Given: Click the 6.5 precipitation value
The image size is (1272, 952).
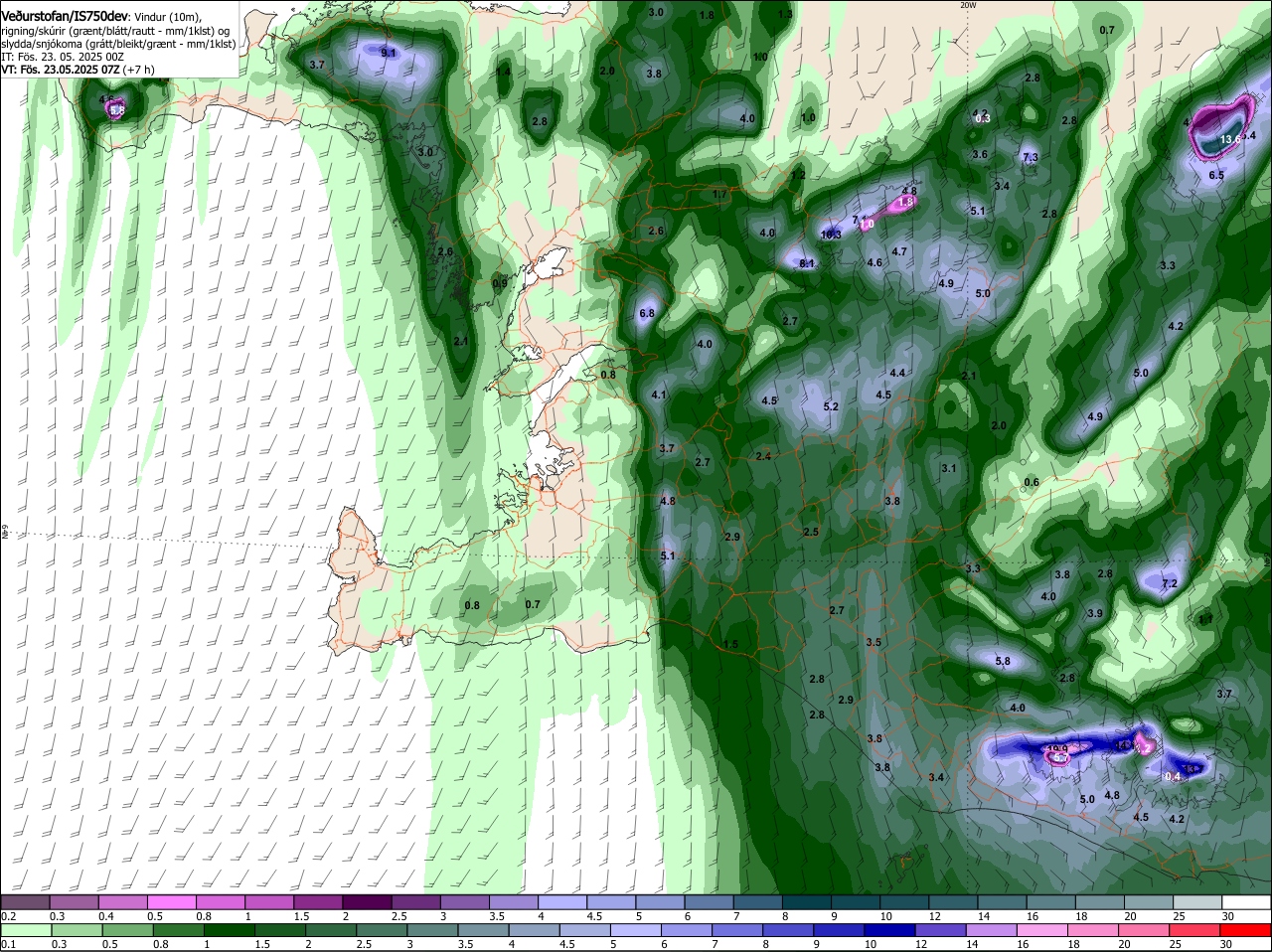Looking at the screenshot, I should [1216, 175].
